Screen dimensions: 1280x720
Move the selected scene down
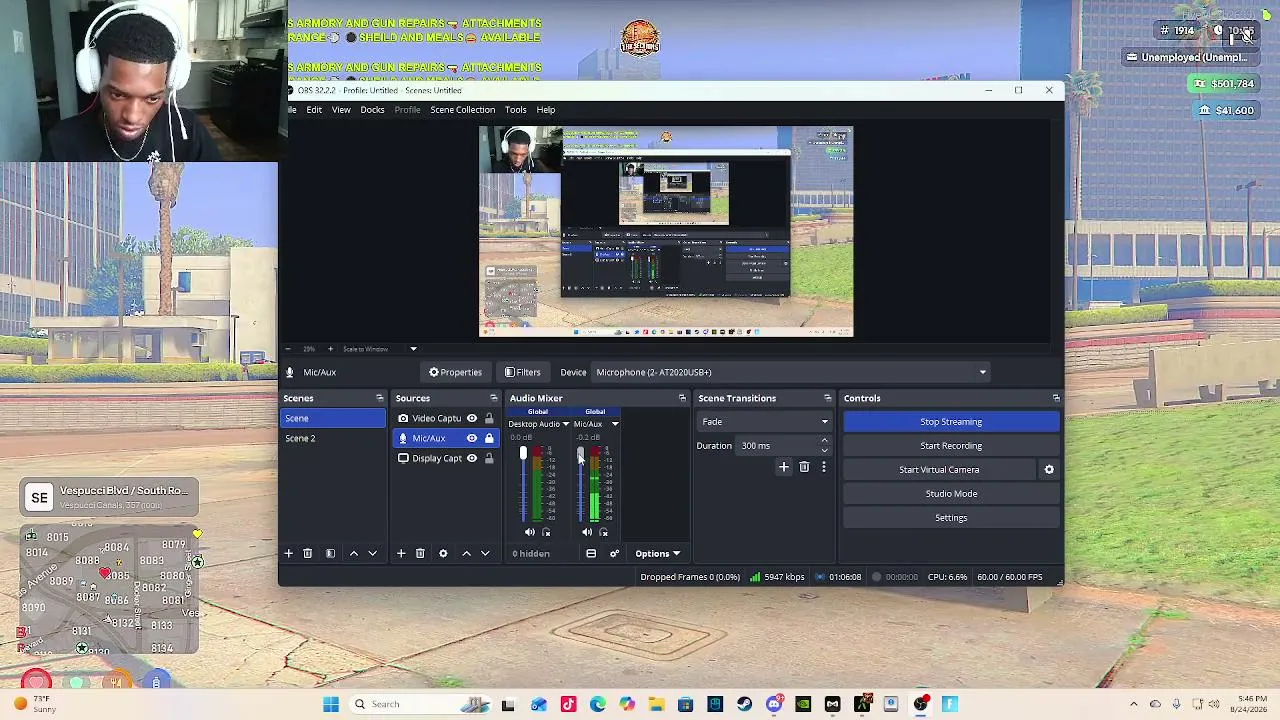(372, 553)
